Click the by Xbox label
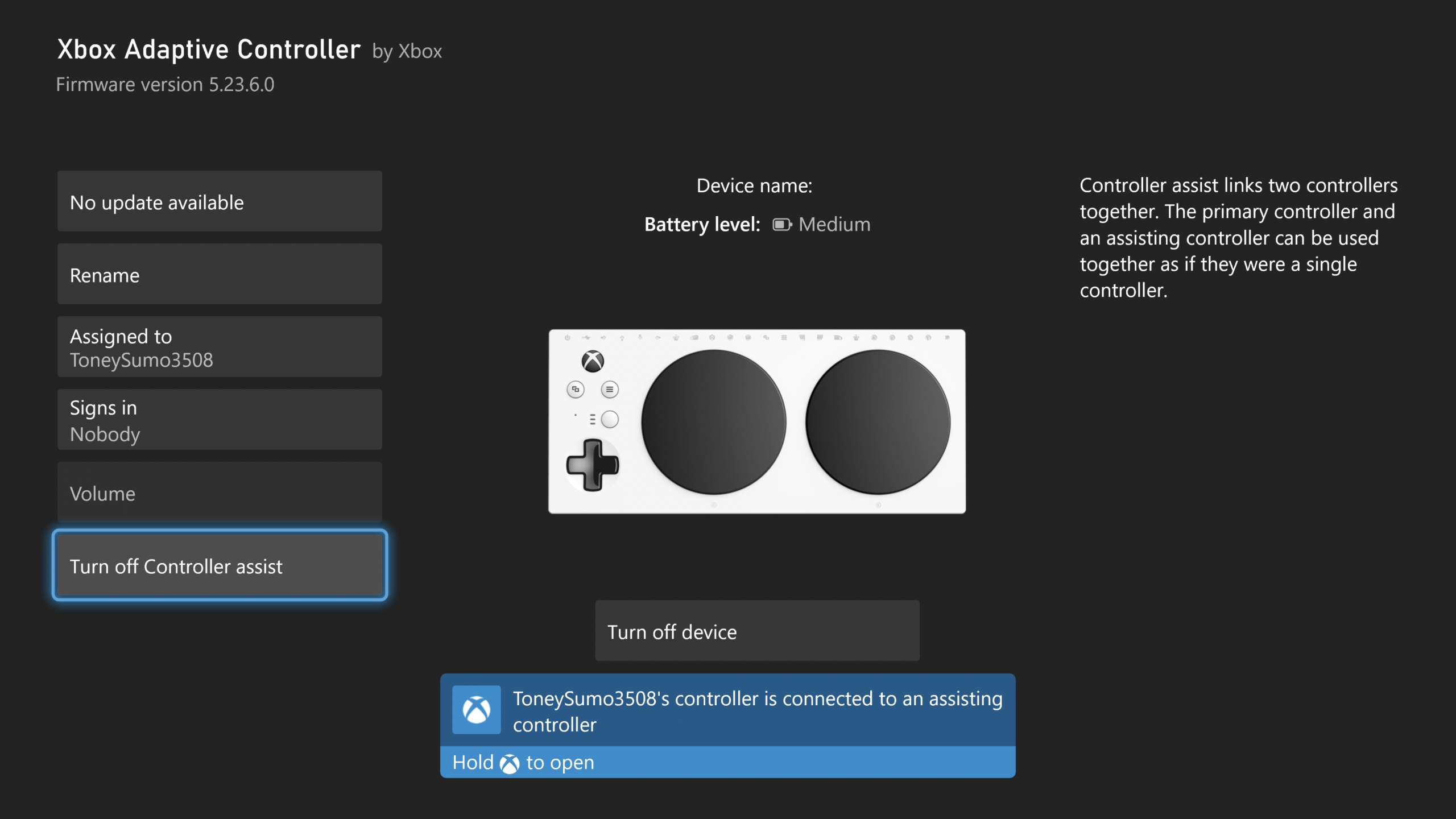 click(x=407, y=52)
